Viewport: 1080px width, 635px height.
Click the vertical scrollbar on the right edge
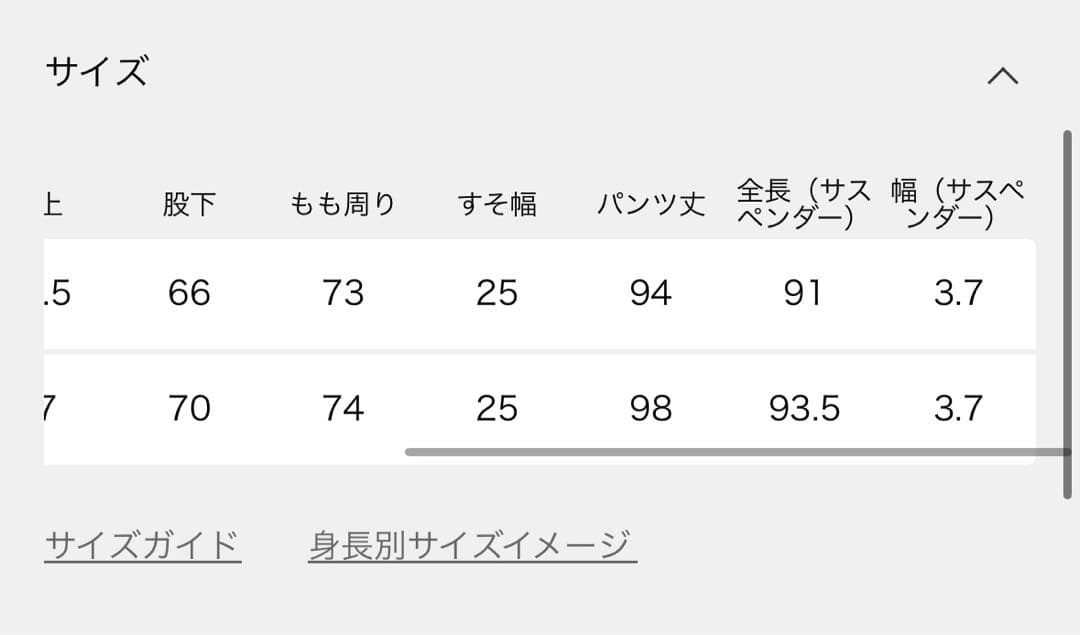coord(1067,314)
